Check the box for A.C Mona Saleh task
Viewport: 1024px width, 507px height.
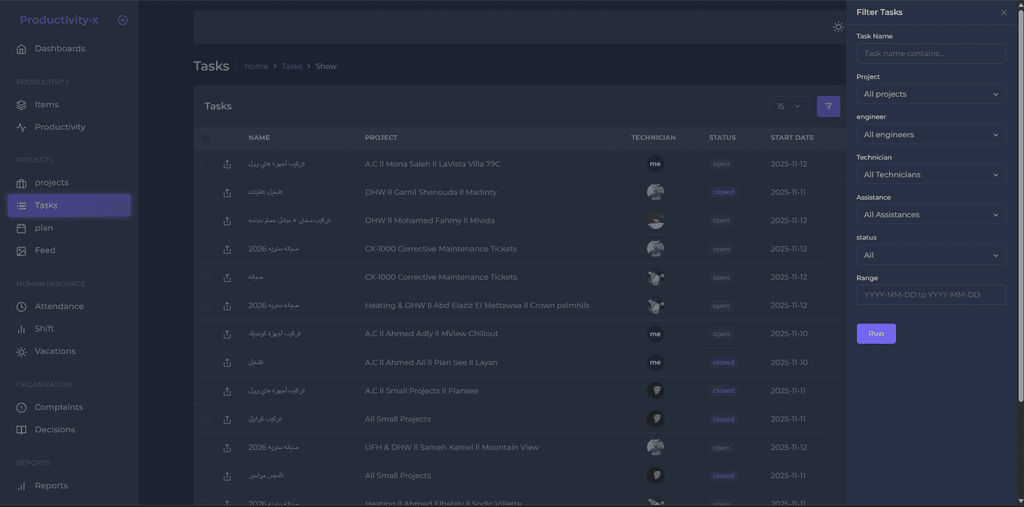[206, 164]
